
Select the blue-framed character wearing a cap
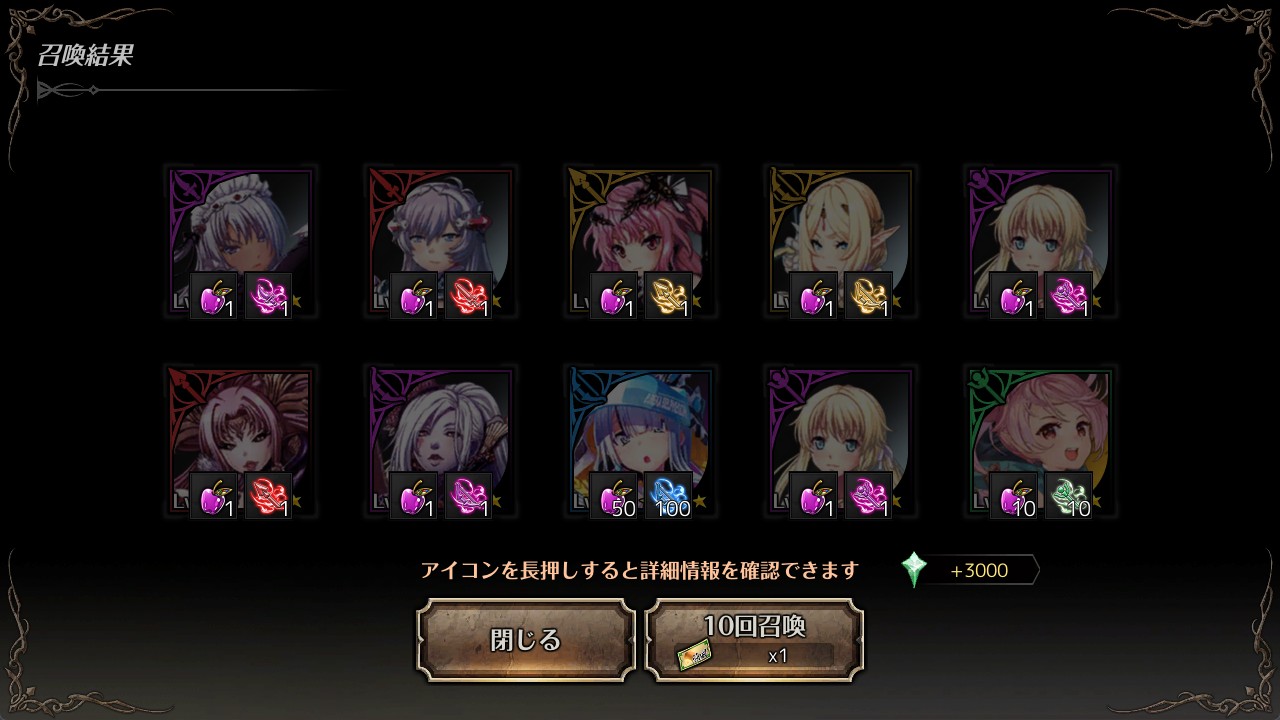[640, 442]
